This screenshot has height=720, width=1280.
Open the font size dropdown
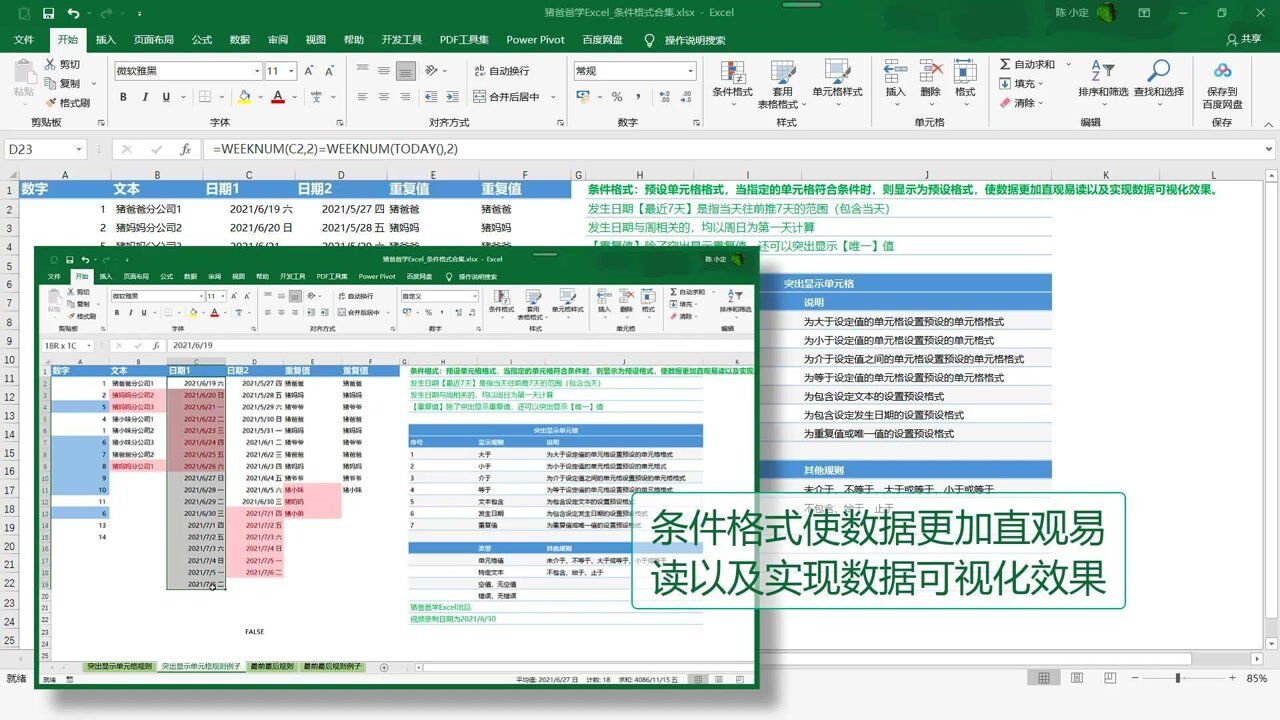click(291, 71)
